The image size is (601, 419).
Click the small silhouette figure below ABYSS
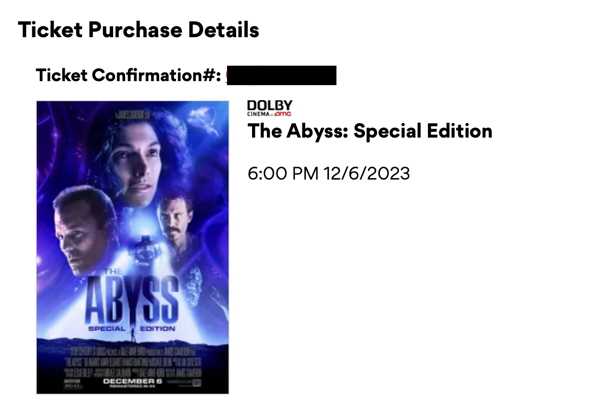point(133,335)
